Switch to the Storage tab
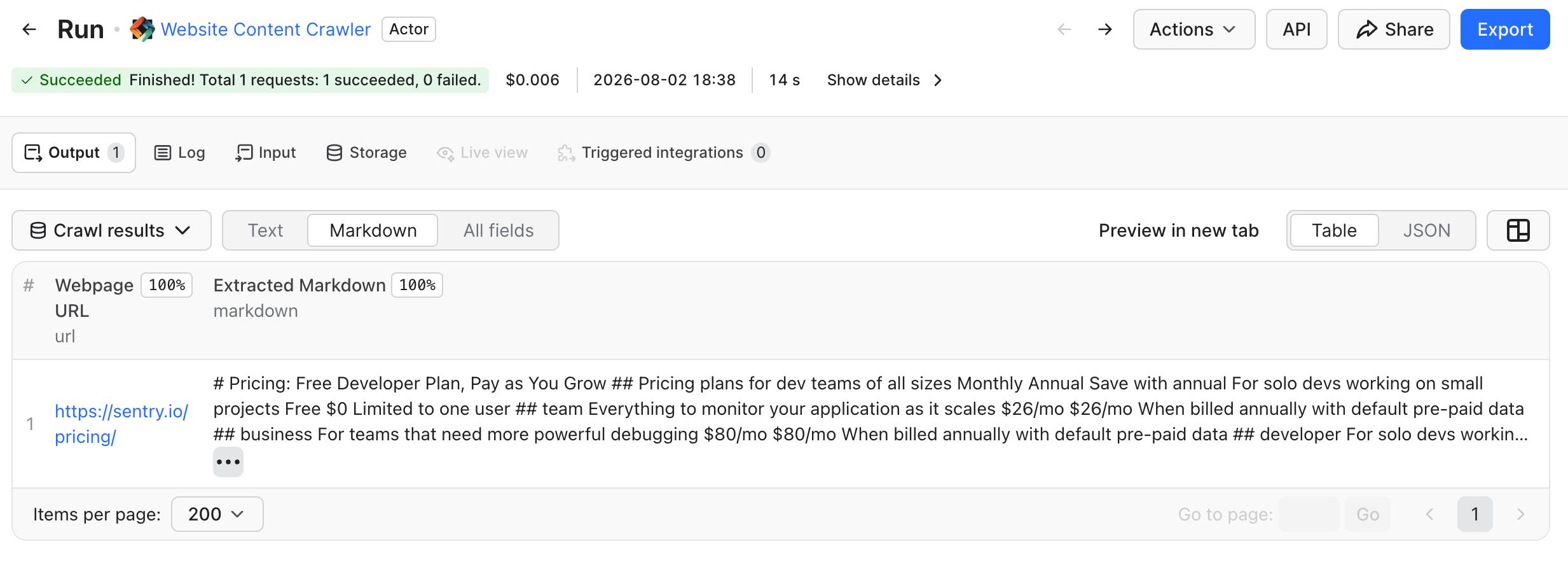This screenshot has width=1568, height=565. point(367,153)
